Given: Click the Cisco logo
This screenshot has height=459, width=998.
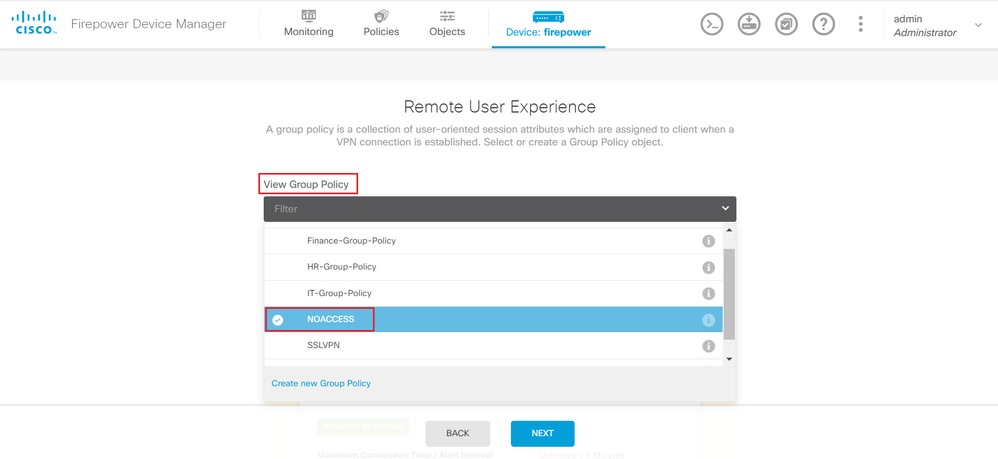Looking at the screenshot, I should [35, 24].
